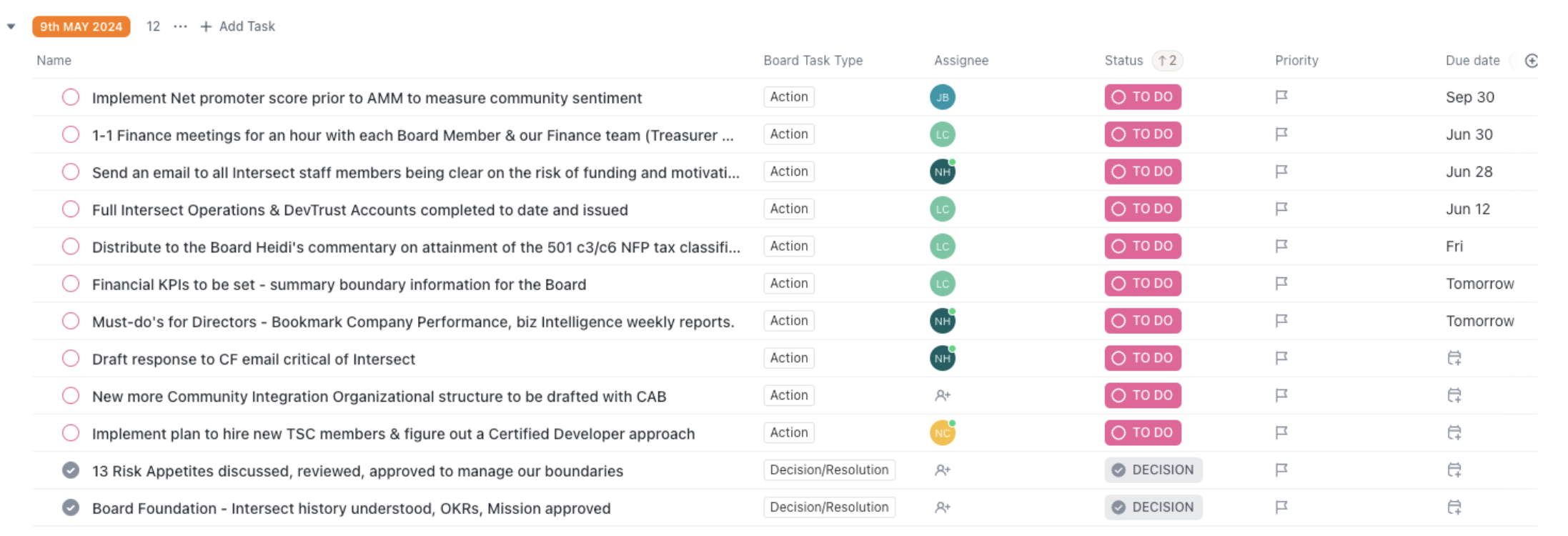Open TO DO status for 'Full Intersect Operations' task

pos(1142,209)
